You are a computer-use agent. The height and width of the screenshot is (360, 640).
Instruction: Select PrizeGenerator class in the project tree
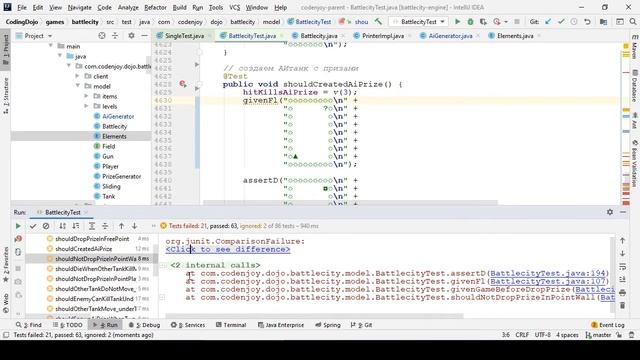[121, 176]
